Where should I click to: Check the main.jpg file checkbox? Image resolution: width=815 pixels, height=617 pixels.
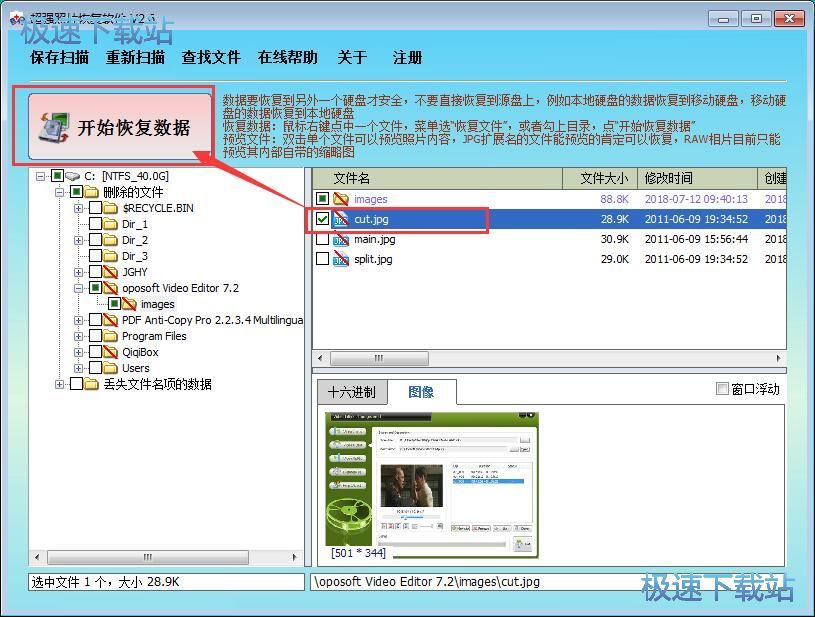[322, 239]
